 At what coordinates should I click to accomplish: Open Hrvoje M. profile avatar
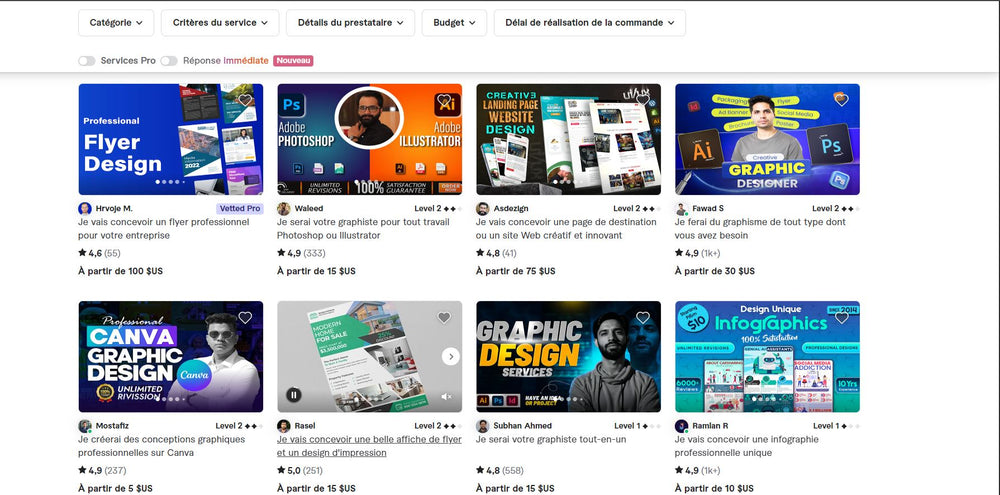85,209
